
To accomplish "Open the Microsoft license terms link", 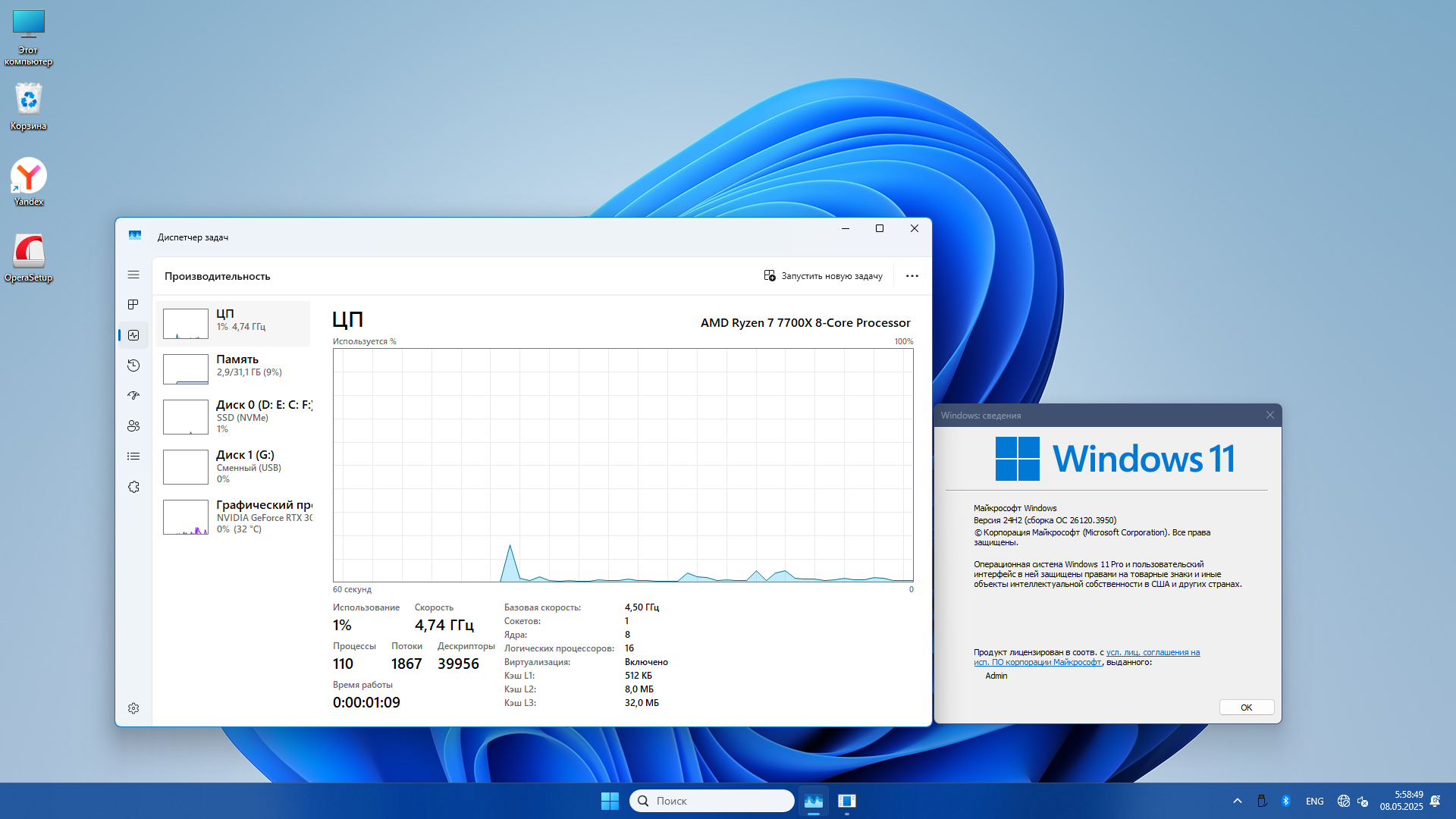I will 1152,652.
